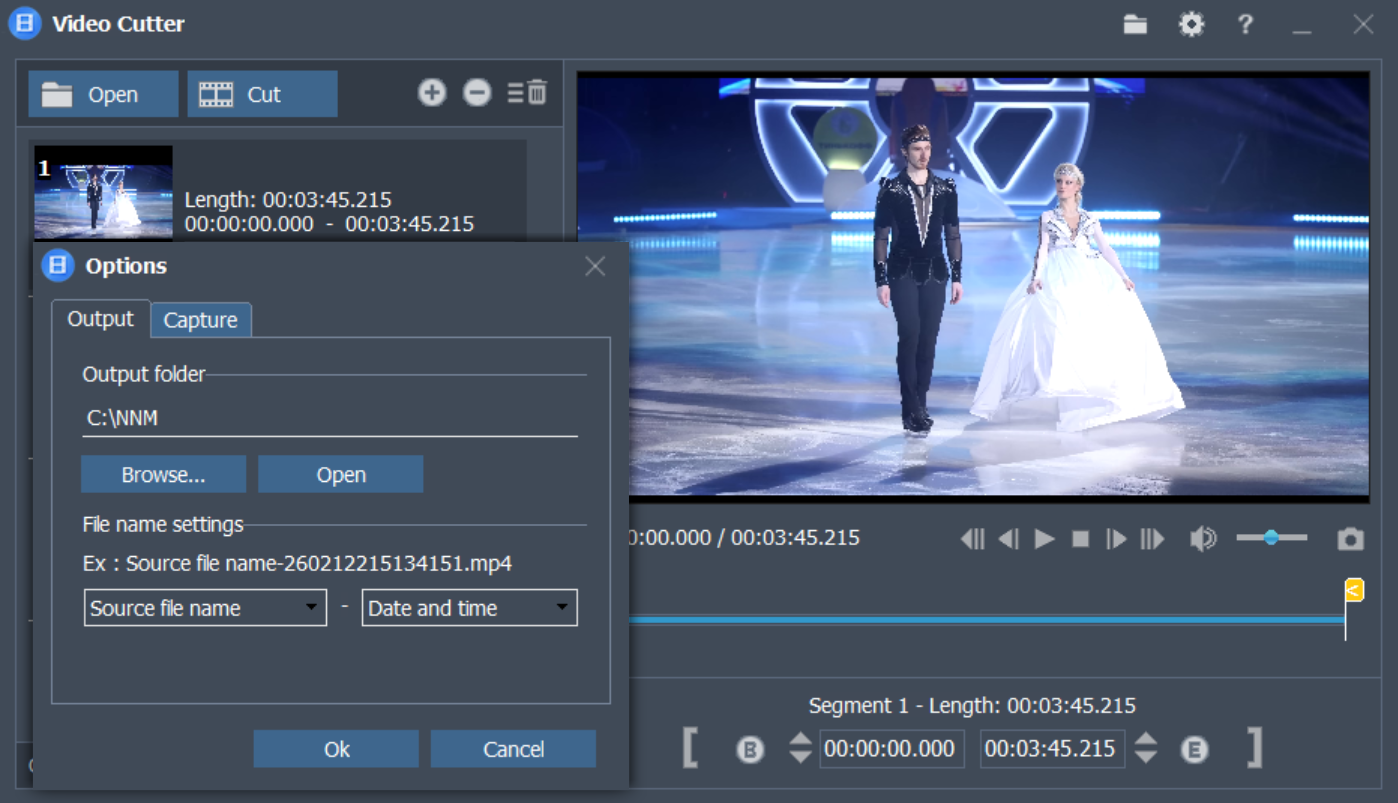Click the output folder path field

coord(329,419)
